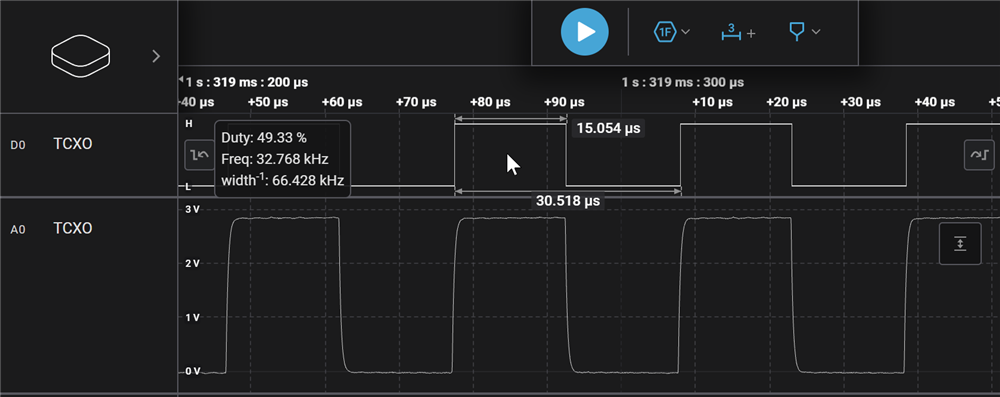
Task: Click the Freq: 32.768 kHz measurement tooltip
Action: pyautogui.click(x=275, y=158)
